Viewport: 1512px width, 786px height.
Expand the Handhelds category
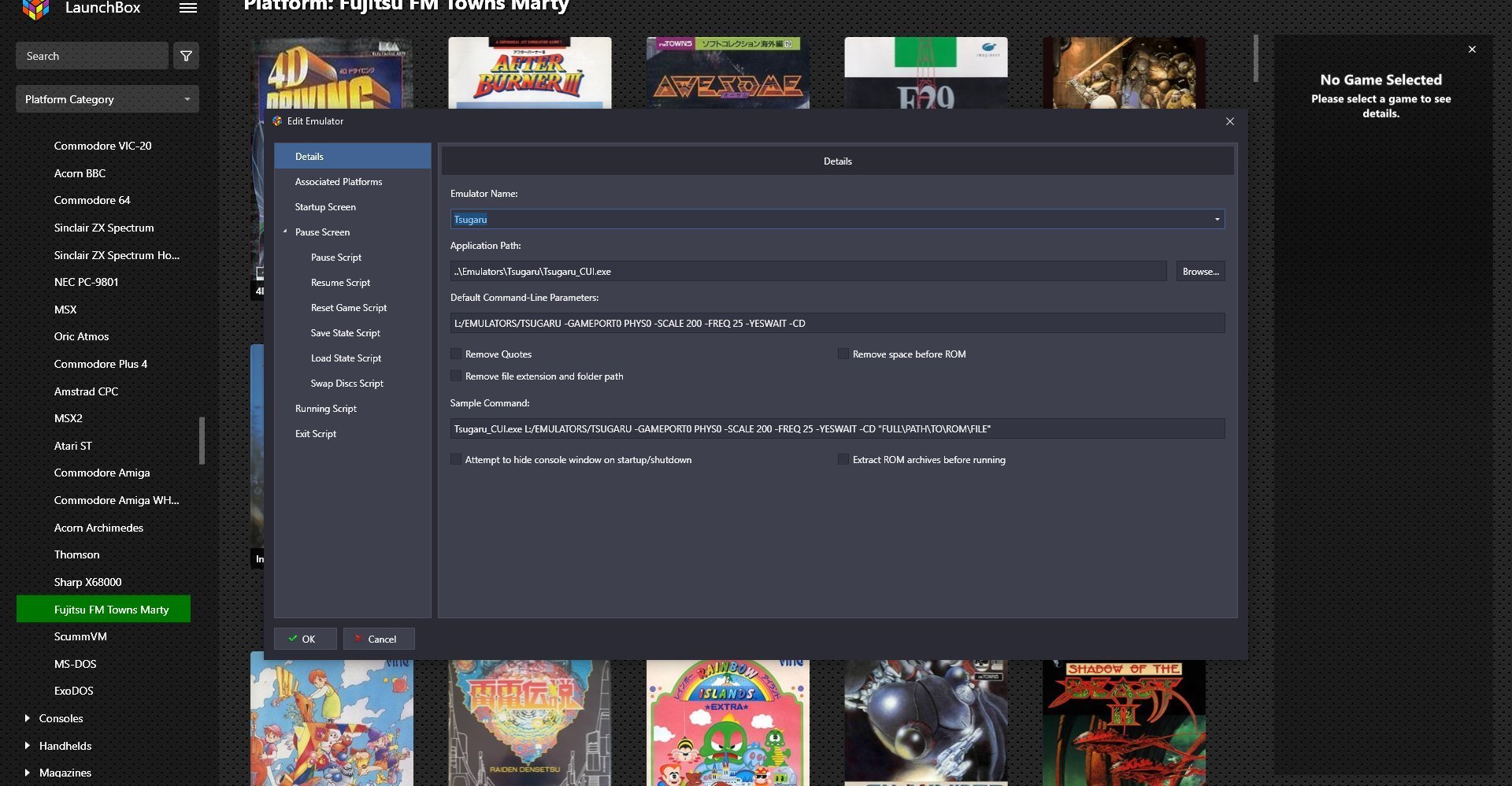[27, 746]
